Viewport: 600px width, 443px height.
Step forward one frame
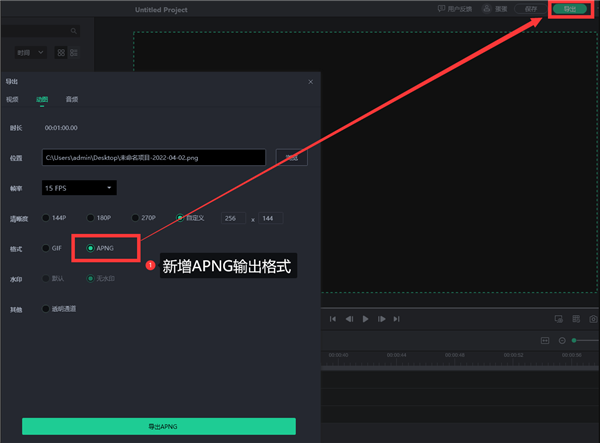(x=382, y=319)
